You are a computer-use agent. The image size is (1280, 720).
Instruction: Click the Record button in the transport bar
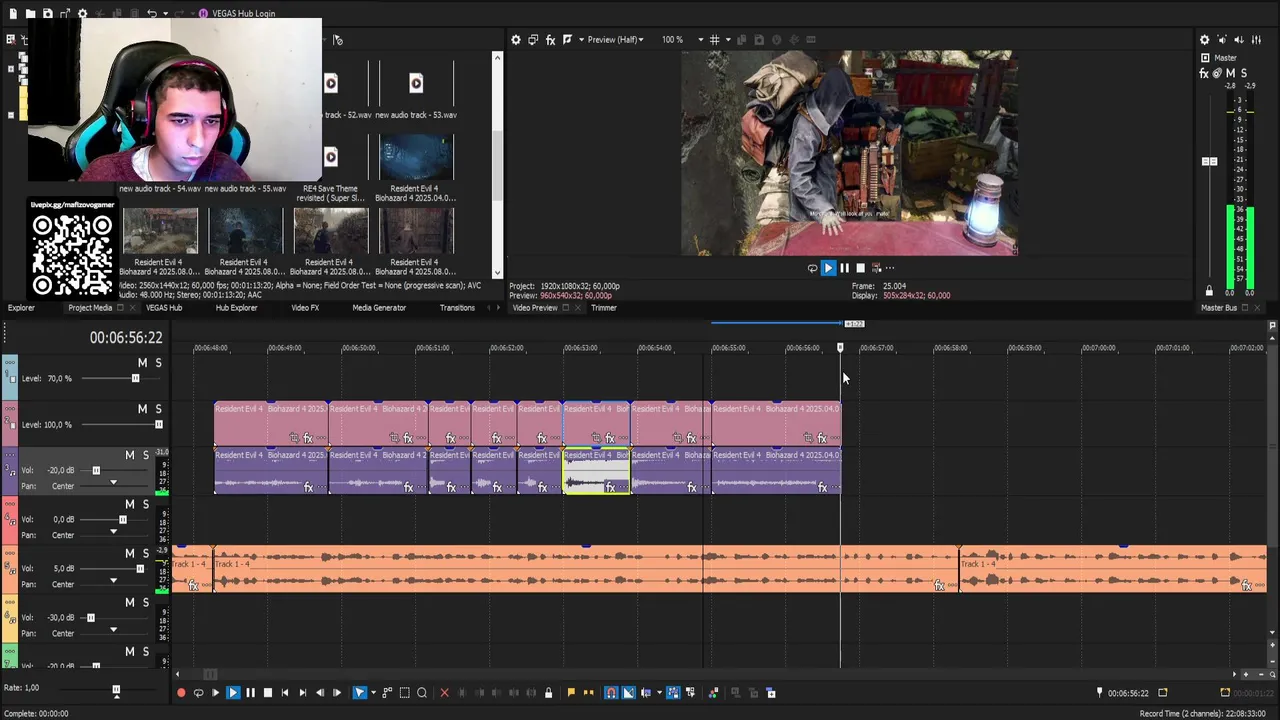181,692
